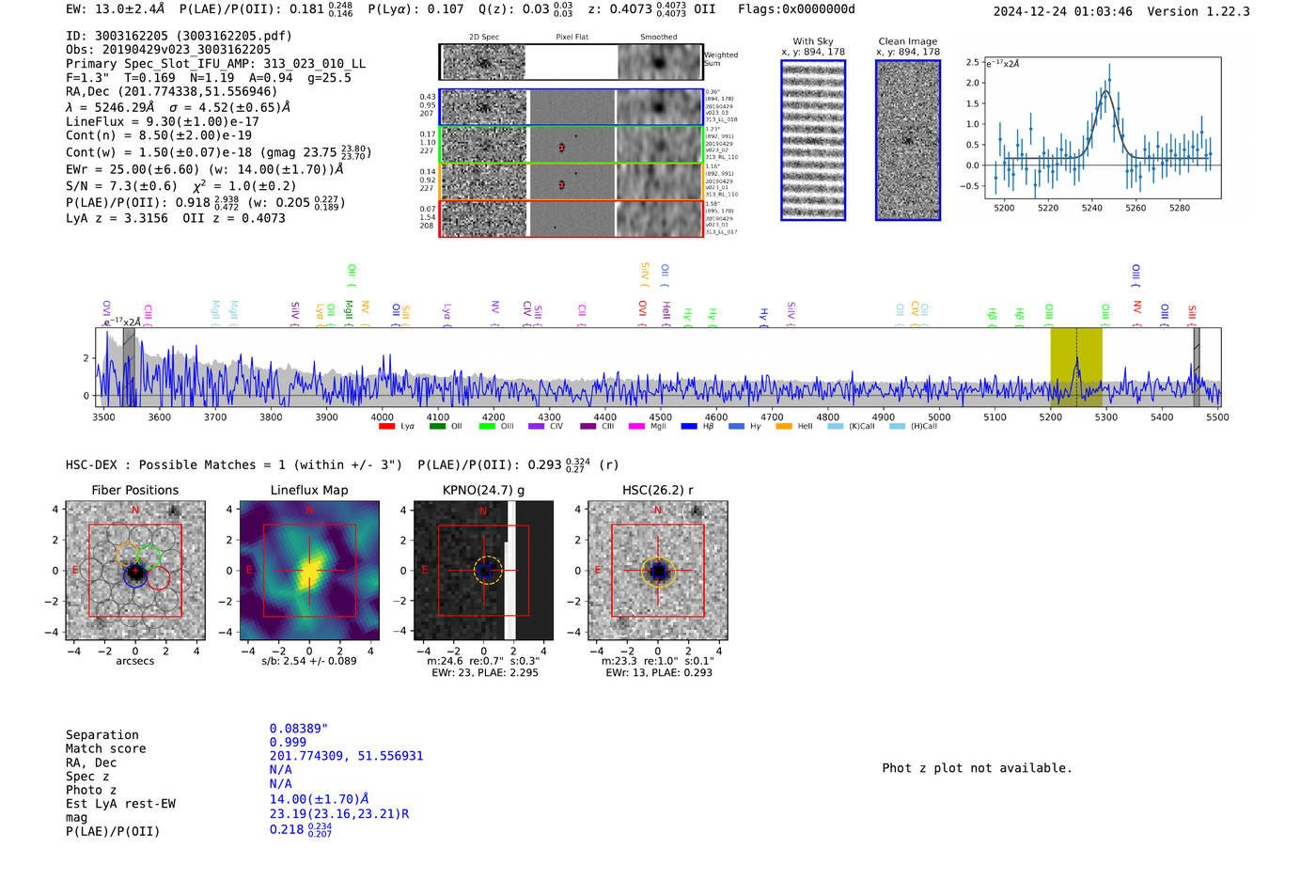The height and width of the screenshot is (896, 1316).
Task: Click the Hγ legend swatch
Action: [x=736, y=427]
